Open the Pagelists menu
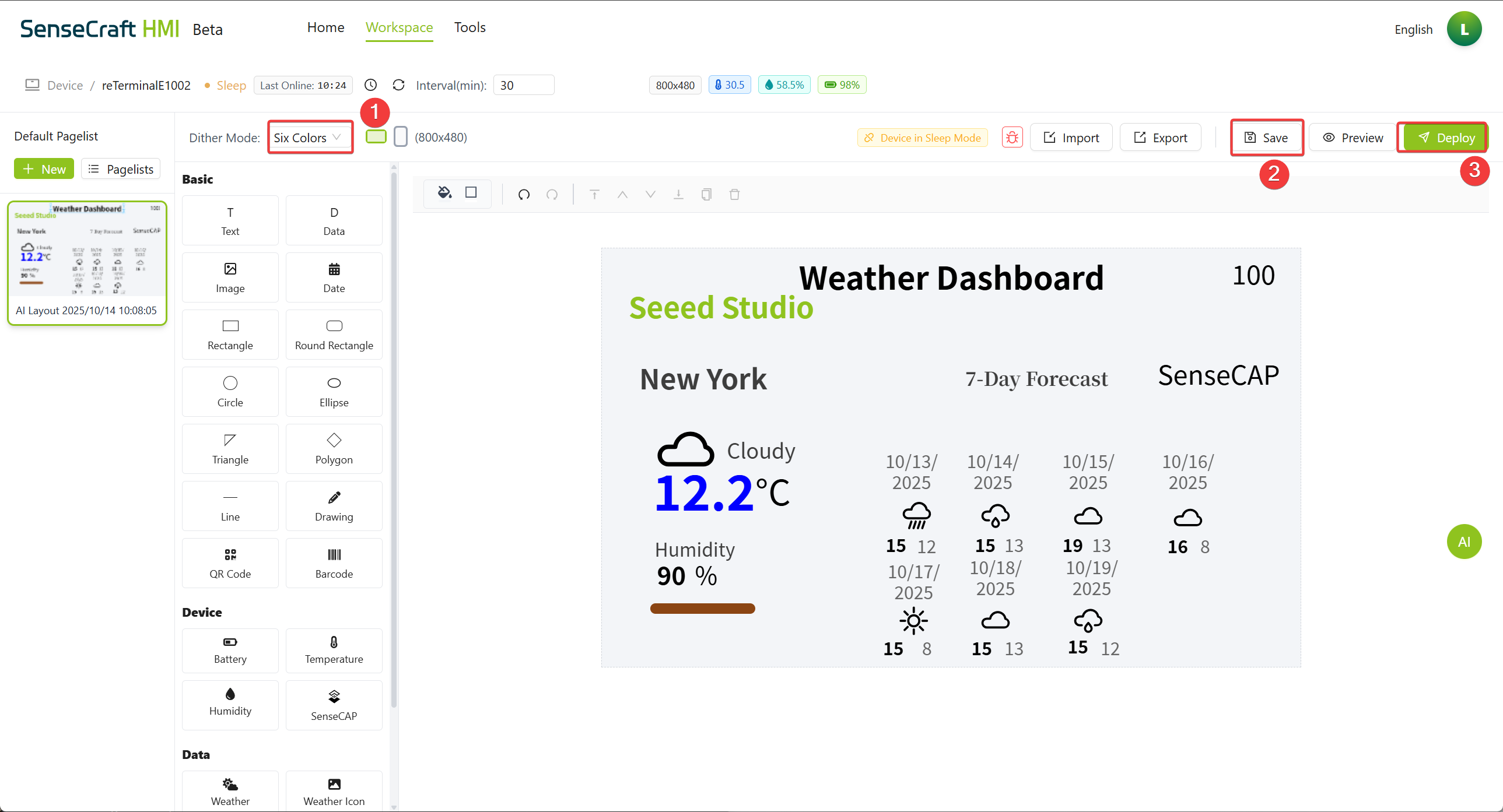 [121, 169]
